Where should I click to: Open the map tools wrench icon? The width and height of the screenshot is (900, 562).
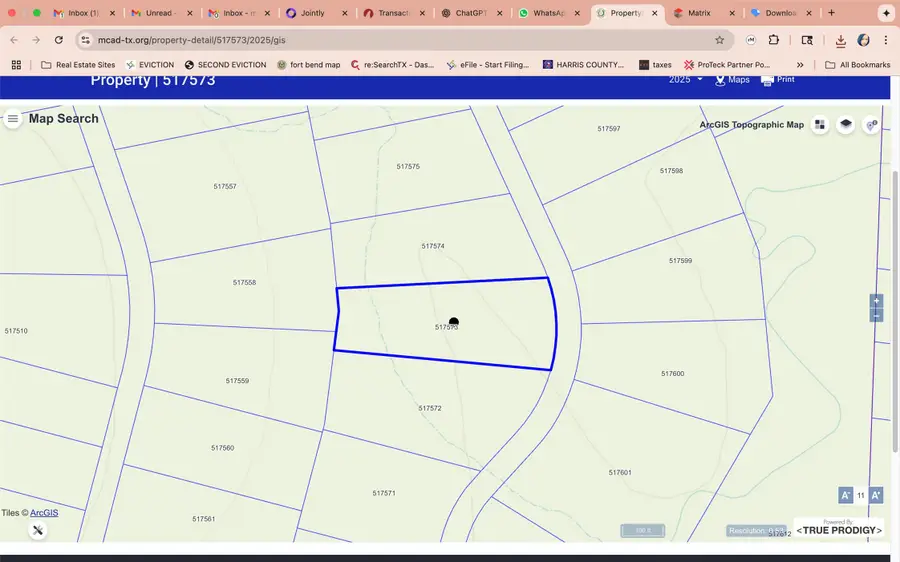coord(38,530)
